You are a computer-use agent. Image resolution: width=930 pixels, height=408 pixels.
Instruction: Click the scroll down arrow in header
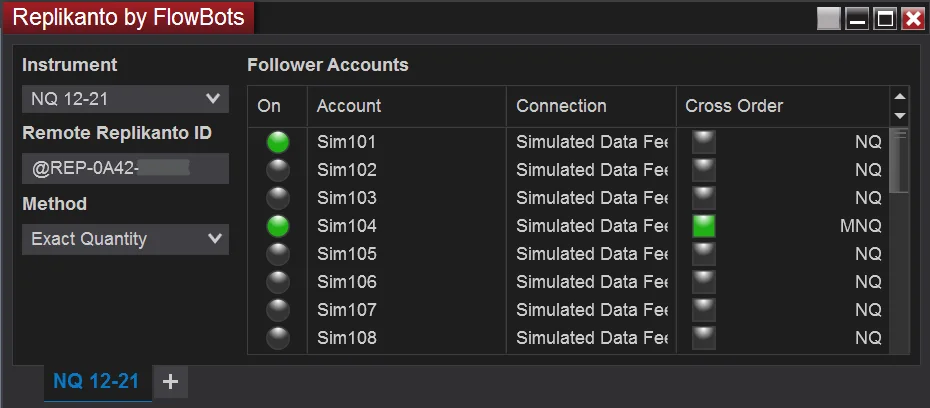[899, 115]
